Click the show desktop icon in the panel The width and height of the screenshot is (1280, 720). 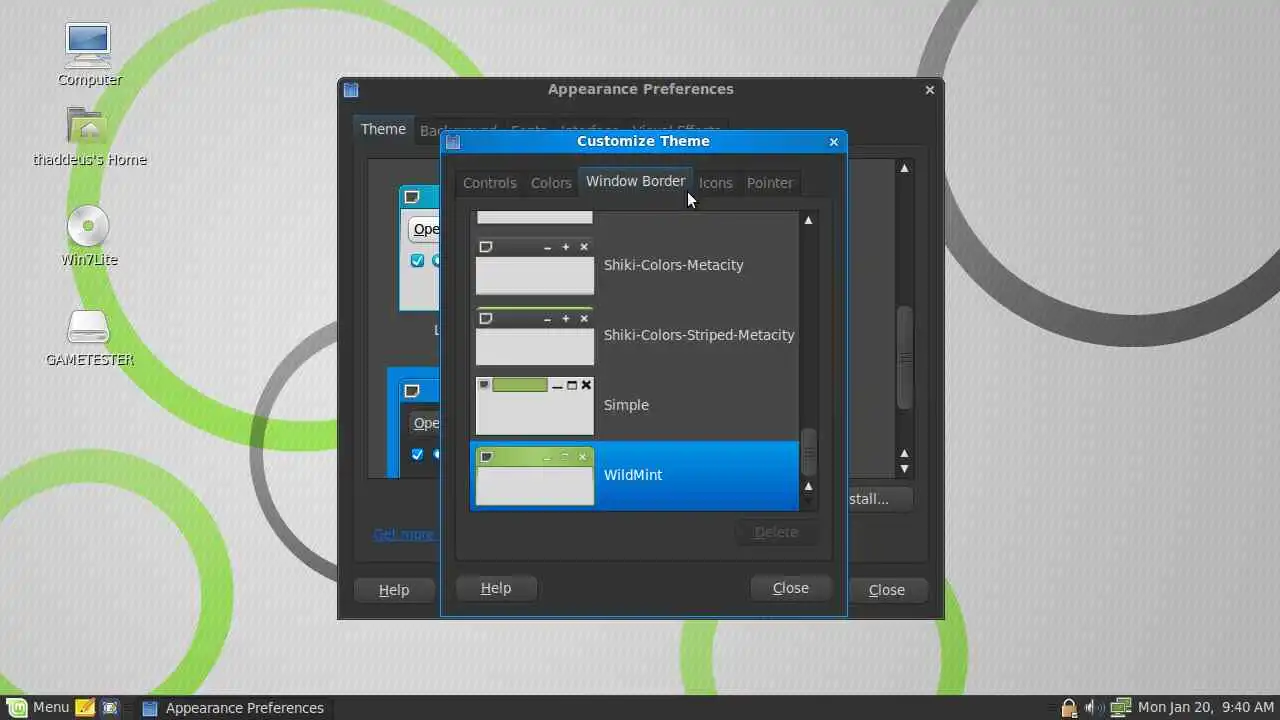[110, 707]
